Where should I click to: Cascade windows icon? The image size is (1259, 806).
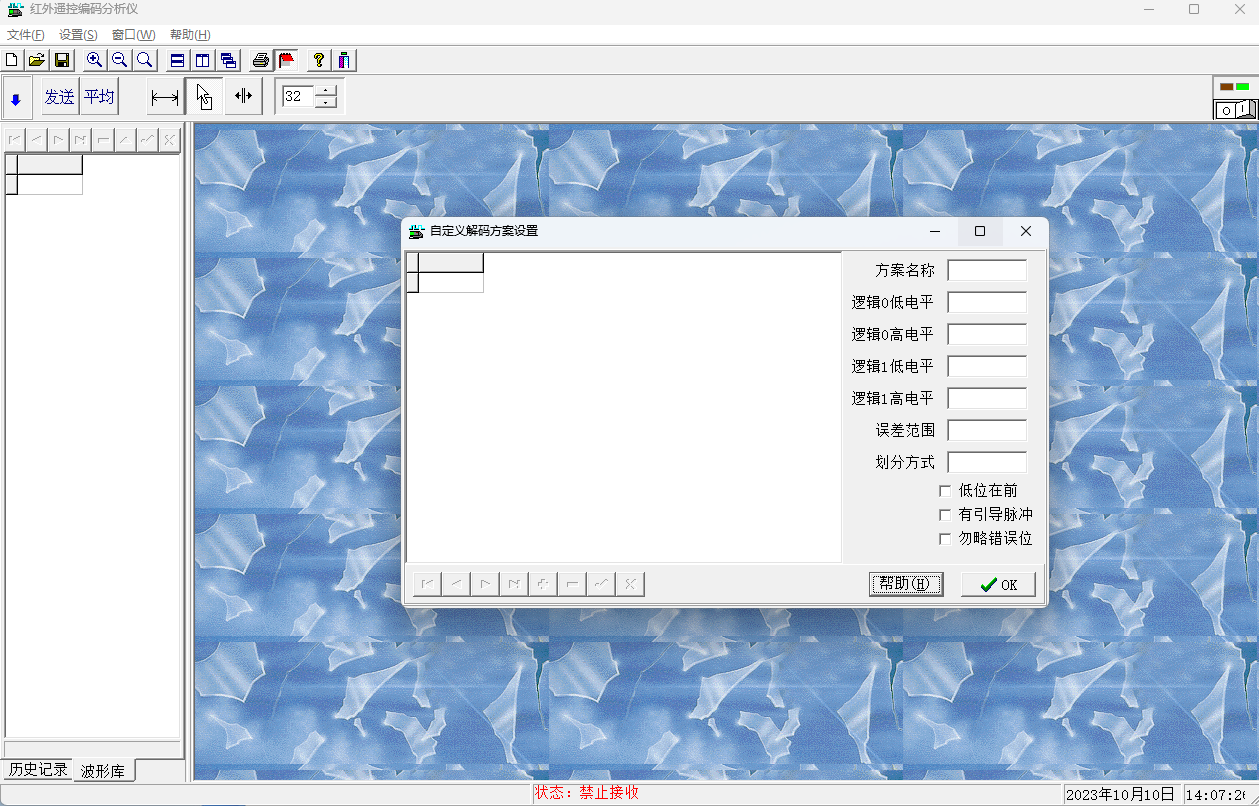(x=227, y=60)
